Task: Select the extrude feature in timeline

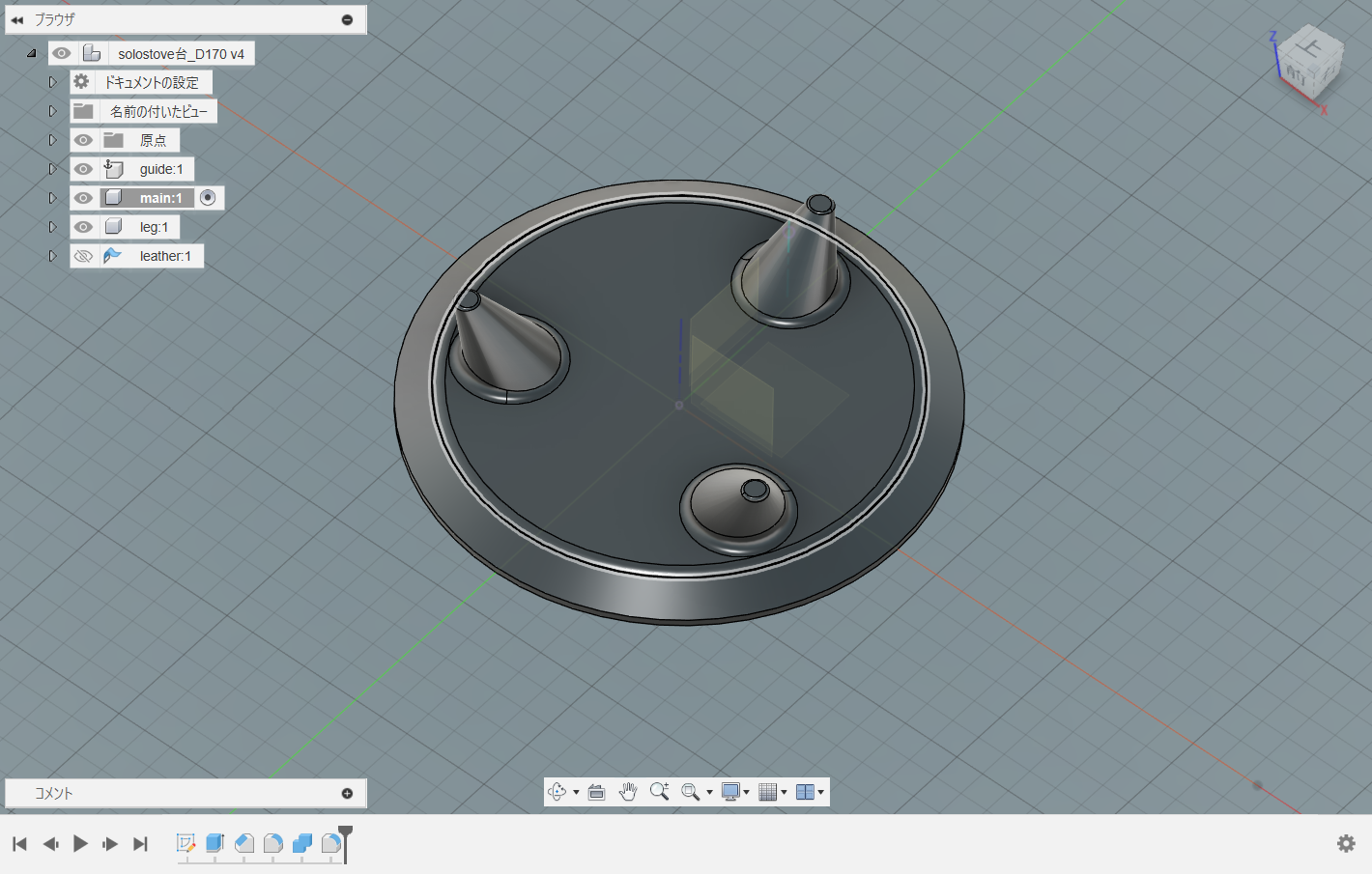Action: click(214, 843)
